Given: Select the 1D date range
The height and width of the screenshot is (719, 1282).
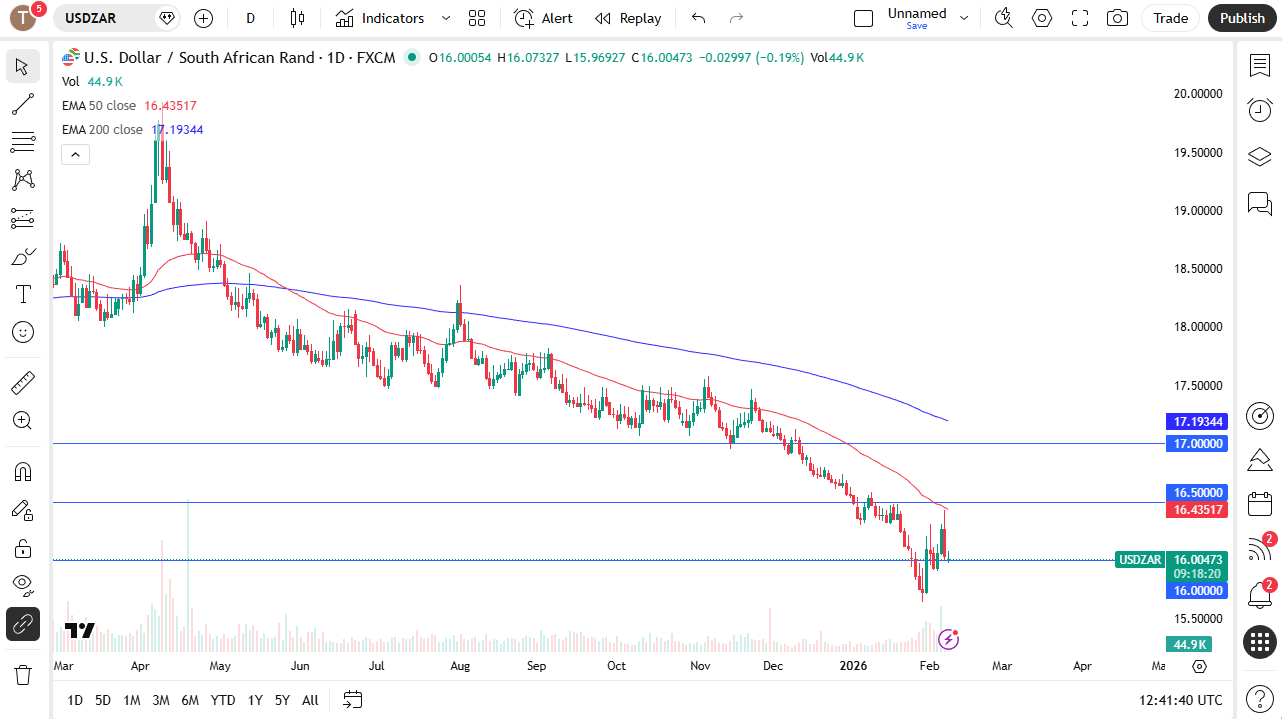Looking at the screenshot, I should pyautogui.click(x=75, y=700).
